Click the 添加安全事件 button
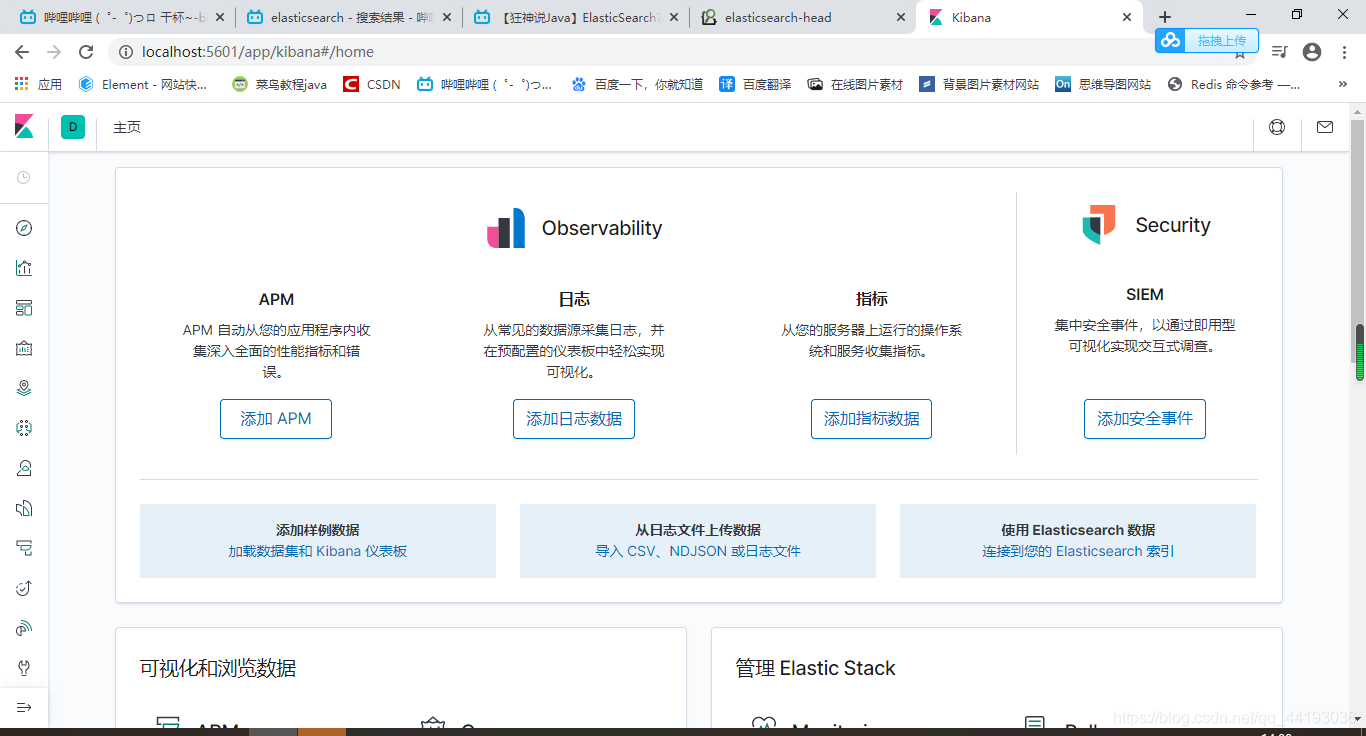The height and width of the screenshot is (736, 1366). [1145, 419]
